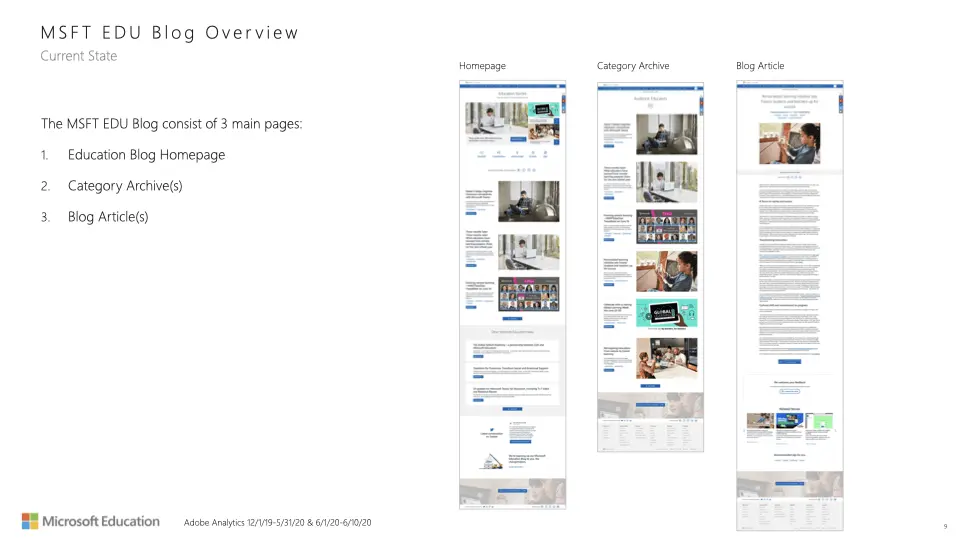The height and width of the screenshot is (540, 960).
Task: Click the slide number 9
Action: (x=945, y=527)
